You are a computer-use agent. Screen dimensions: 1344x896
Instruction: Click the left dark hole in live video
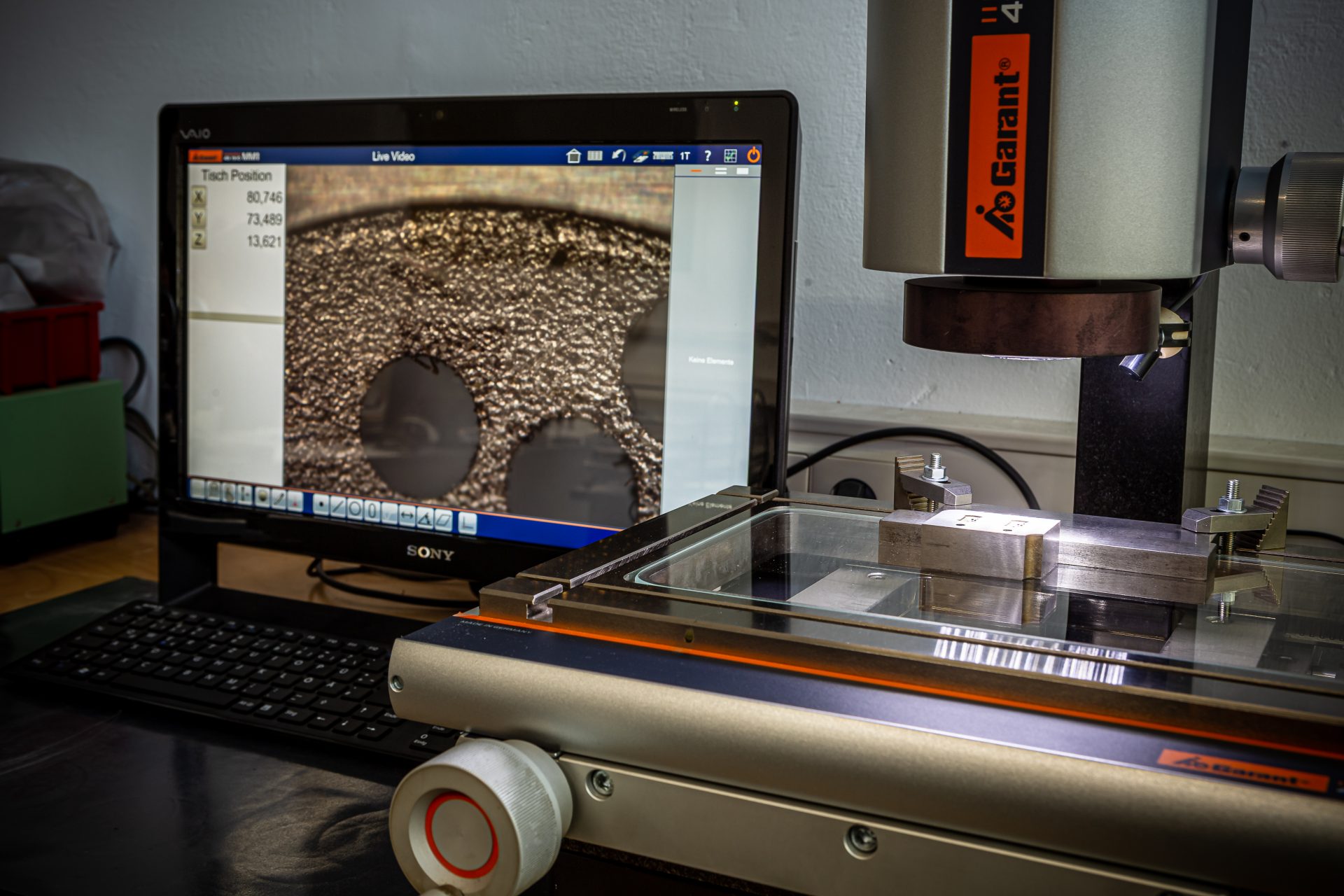[x=419, y=427]
